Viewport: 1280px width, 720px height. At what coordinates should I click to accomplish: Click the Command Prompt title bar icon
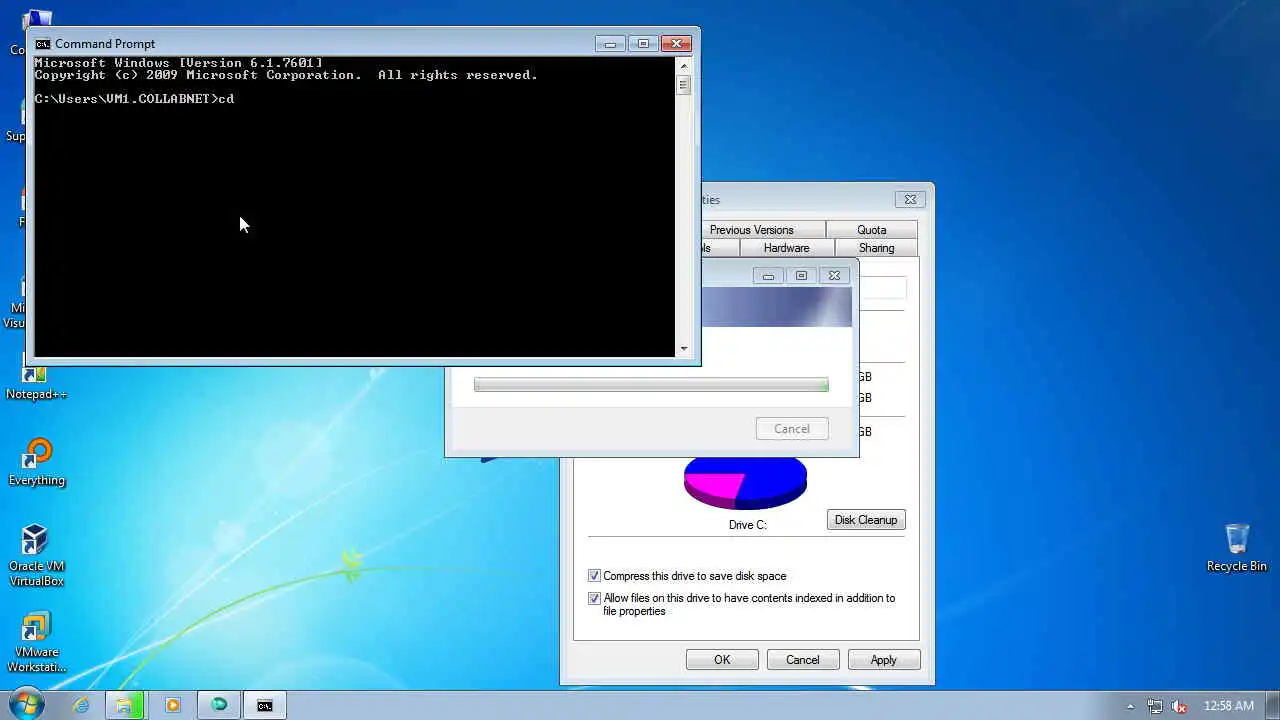click(43, 44)
